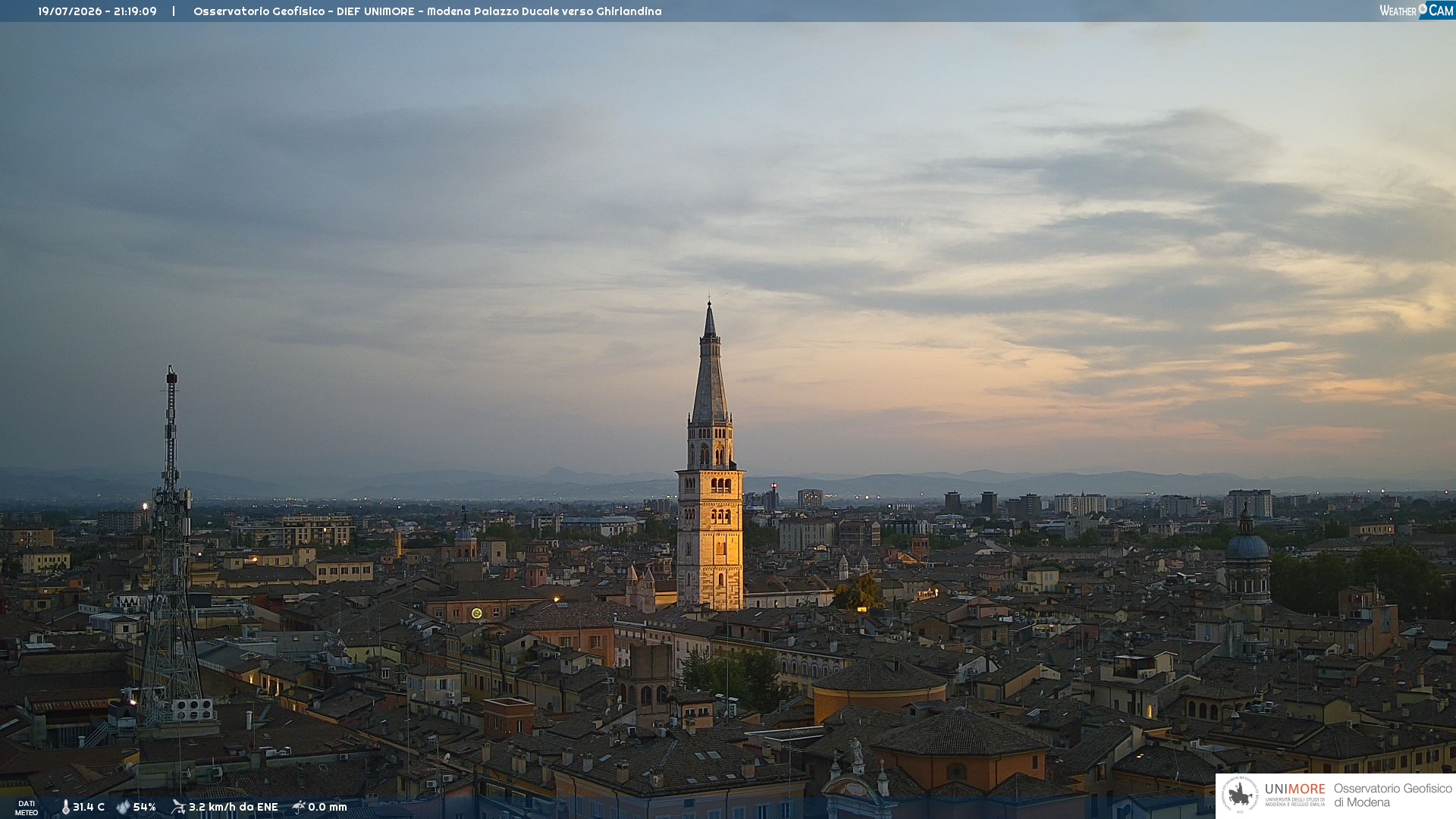Click the wind anemometer icon
The height and width of the screenshot is (819, 1456).
178,807
